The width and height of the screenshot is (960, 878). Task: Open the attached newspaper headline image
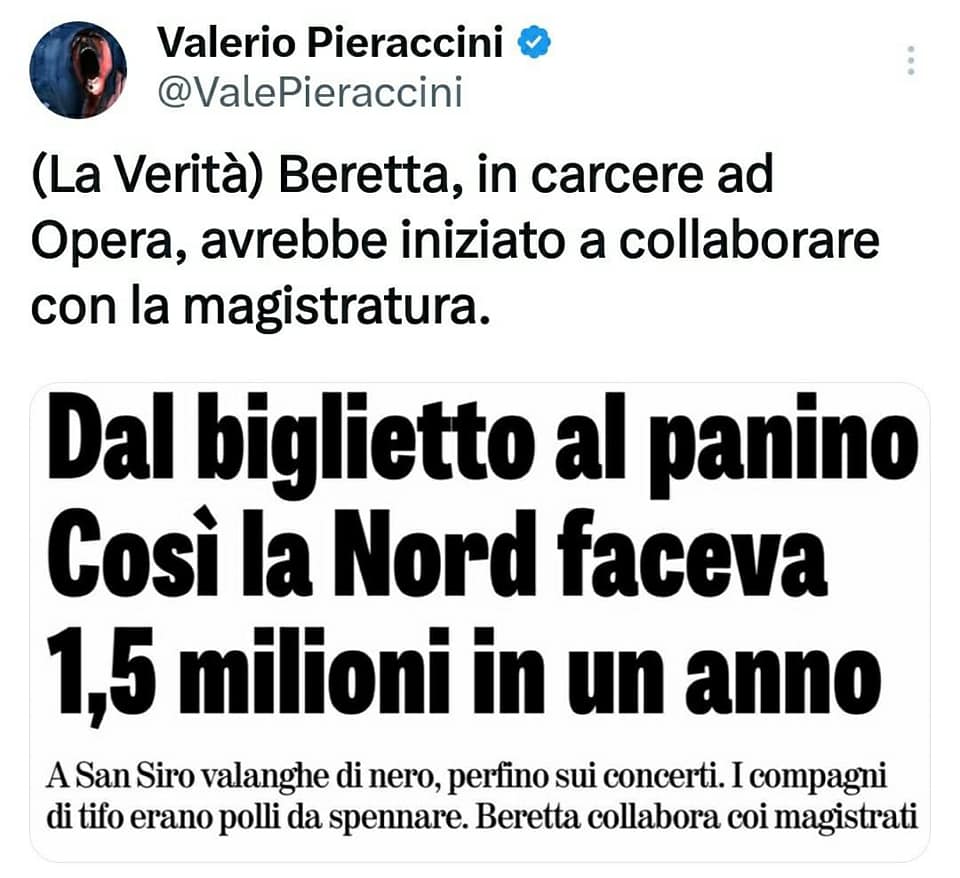click(x=480, y=622)
